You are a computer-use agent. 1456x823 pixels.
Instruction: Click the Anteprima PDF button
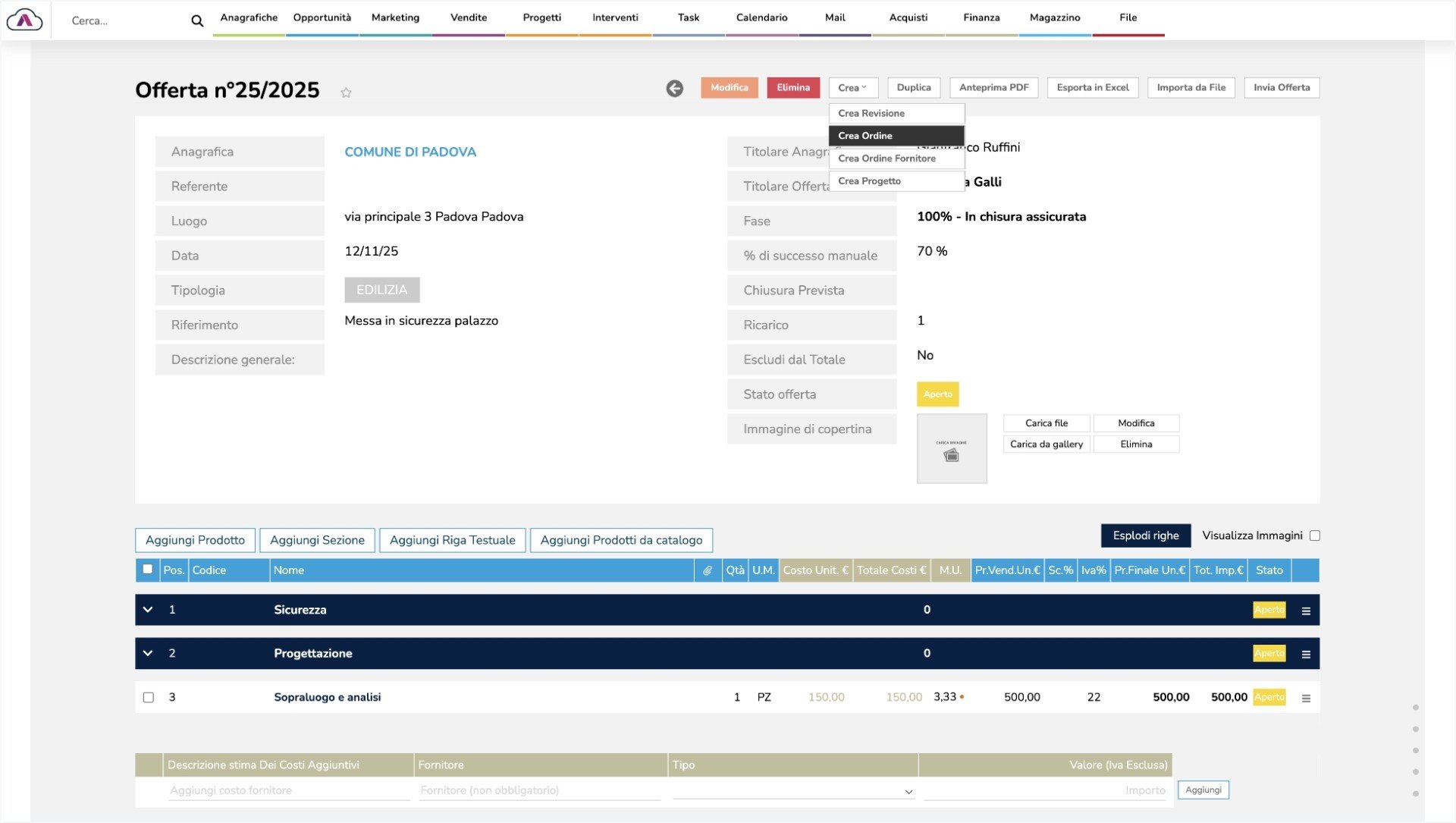tap(993, 87)
